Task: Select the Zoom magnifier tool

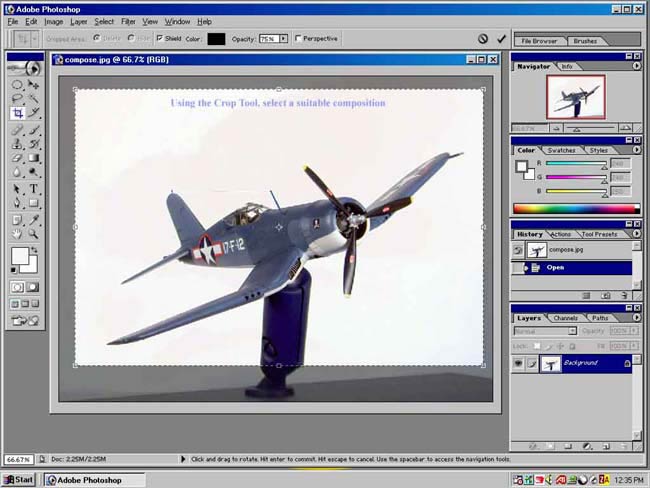Action: pyautogui.click(x=33, y=234)
